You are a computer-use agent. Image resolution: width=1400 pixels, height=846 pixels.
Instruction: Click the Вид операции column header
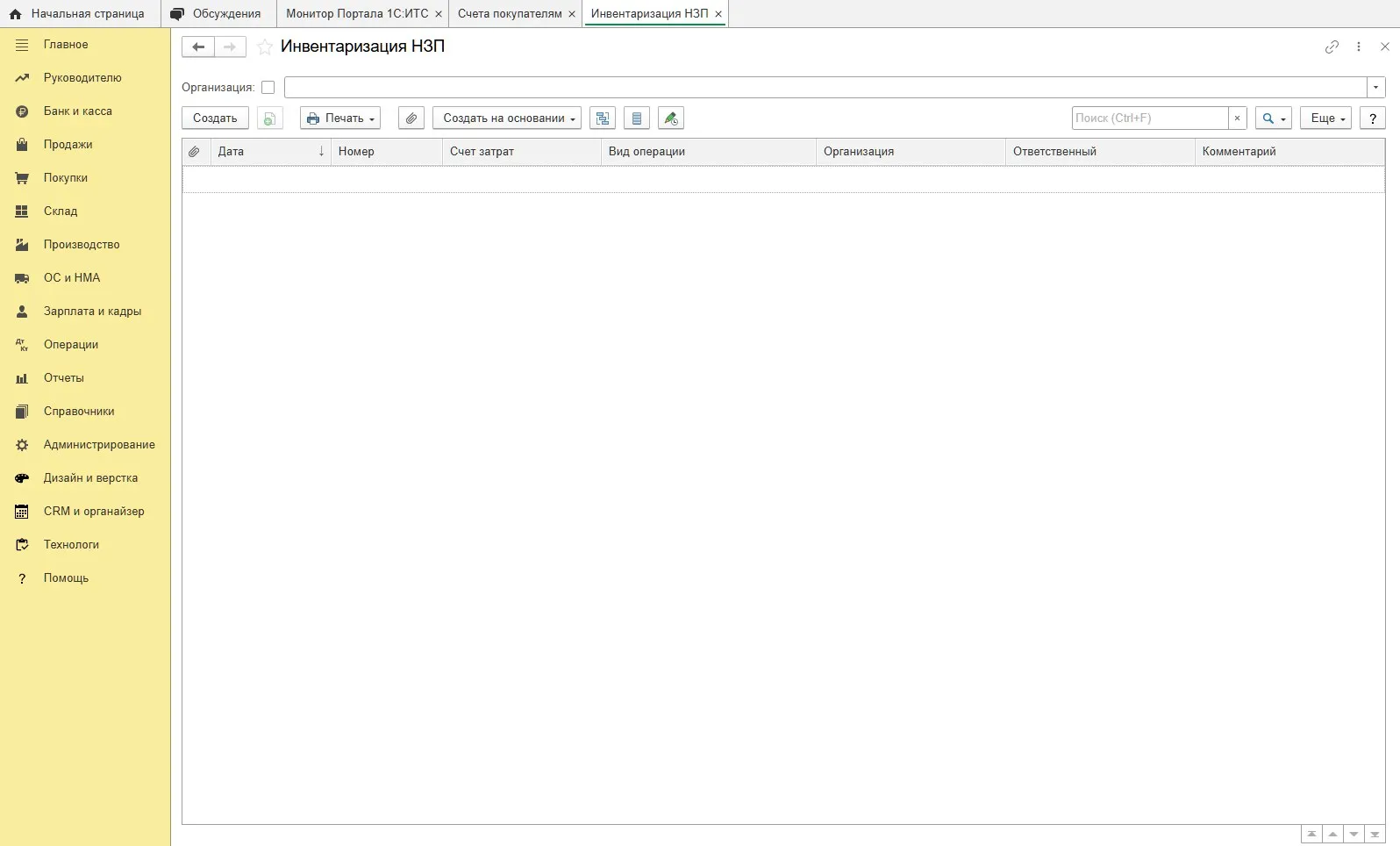click(x=709, y=152)
